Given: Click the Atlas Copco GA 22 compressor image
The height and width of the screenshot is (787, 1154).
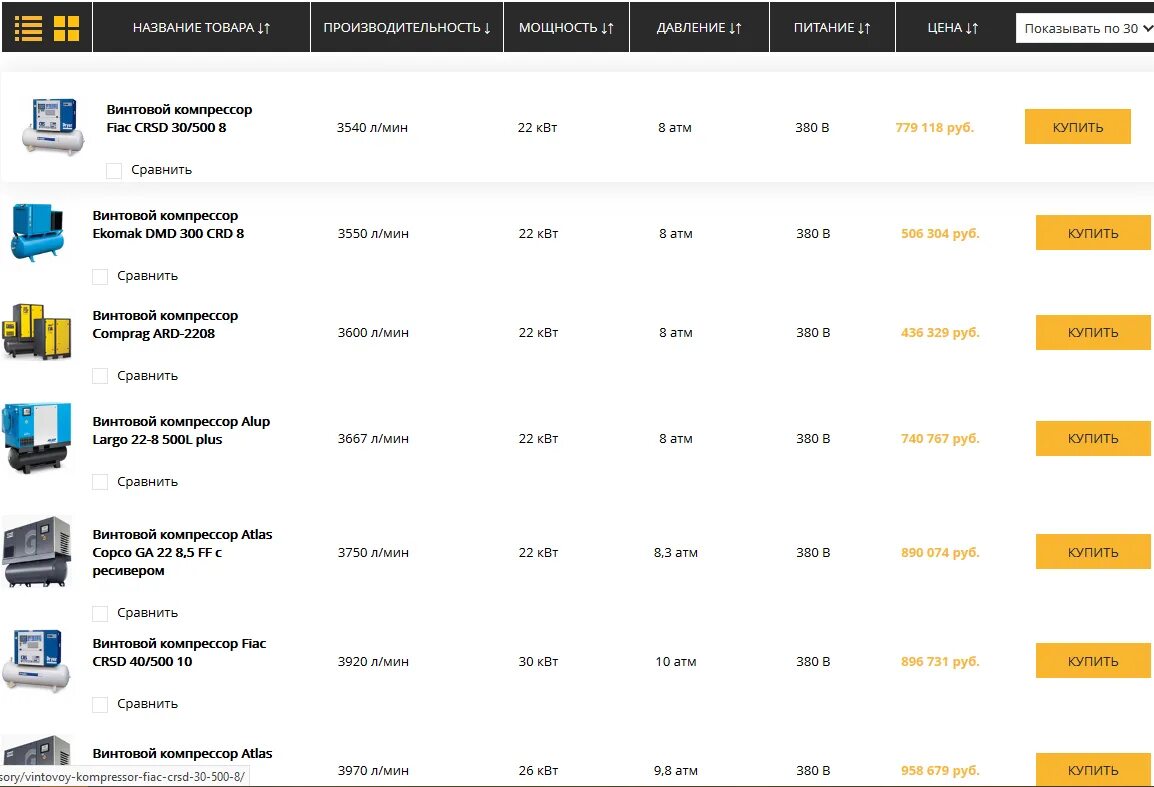Looking at the screenshot, I should tap(37, 551).
